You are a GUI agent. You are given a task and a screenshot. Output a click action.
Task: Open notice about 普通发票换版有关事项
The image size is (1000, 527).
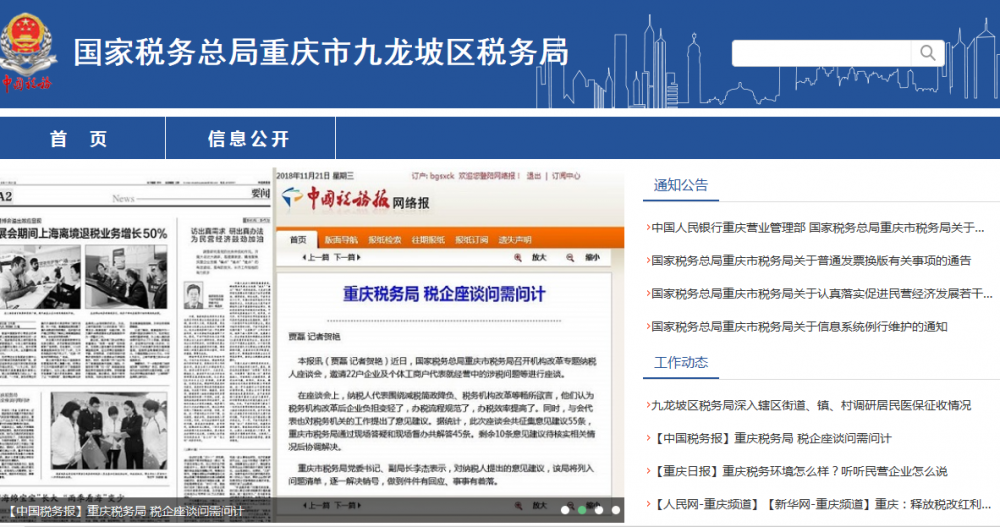click(x=811, y=260)
